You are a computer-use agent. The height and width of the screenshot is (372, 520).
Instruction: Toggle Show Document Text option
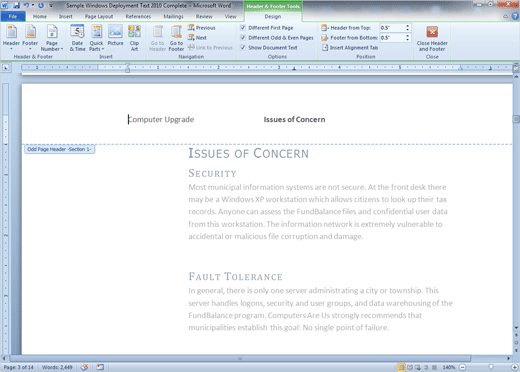pos(243,48)
